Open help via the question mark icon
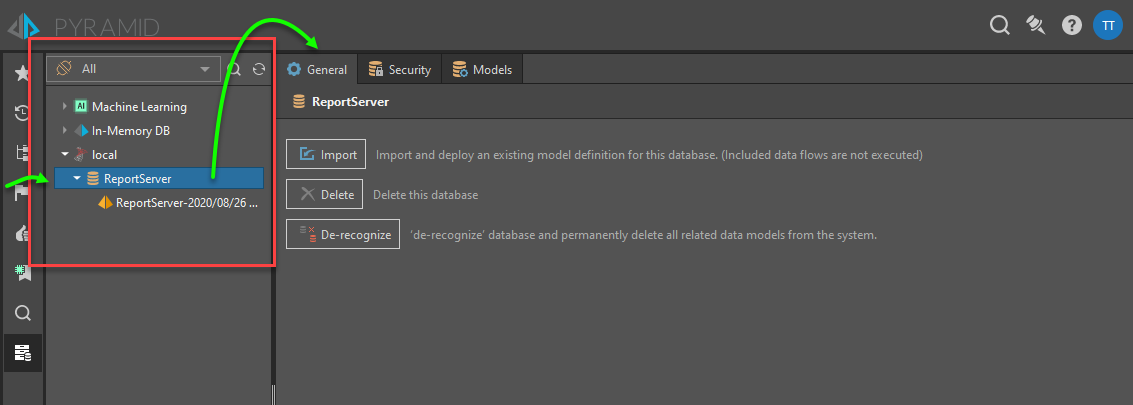The height and width of the screenshot is (405, 1133). coord(1072,26)
